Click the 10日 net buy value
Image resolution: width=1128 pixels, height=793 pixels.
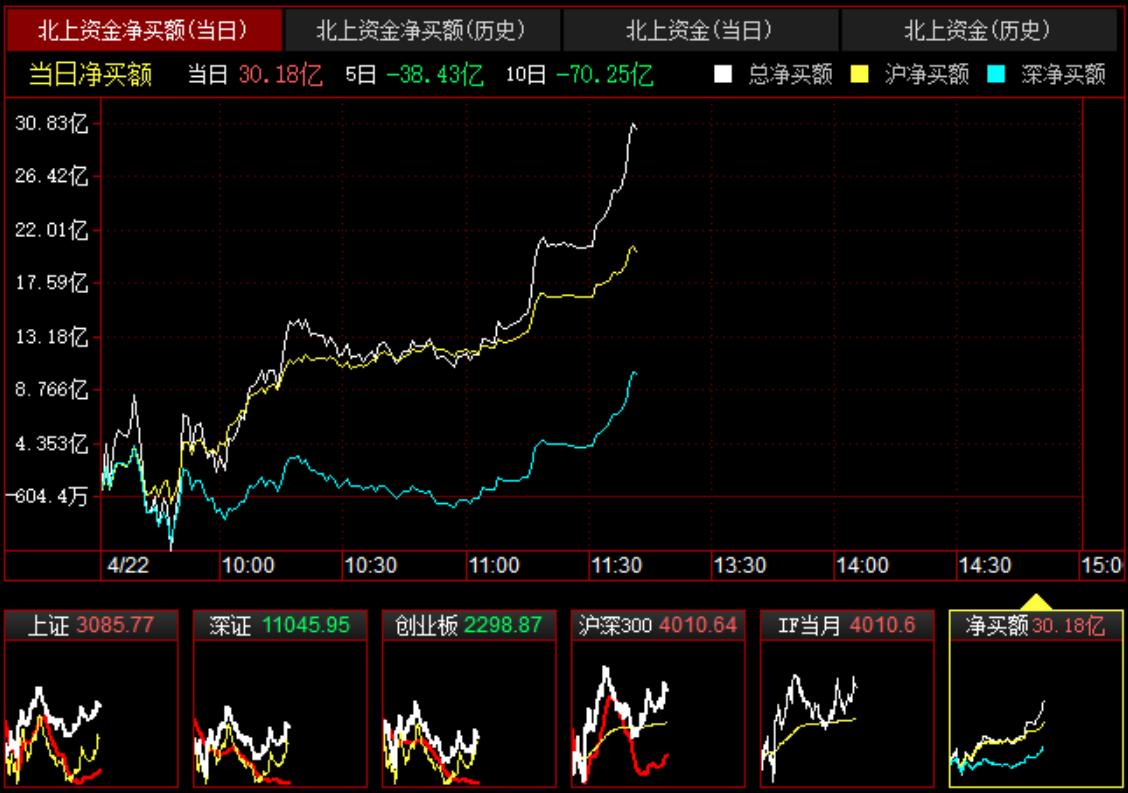point(604,74)
